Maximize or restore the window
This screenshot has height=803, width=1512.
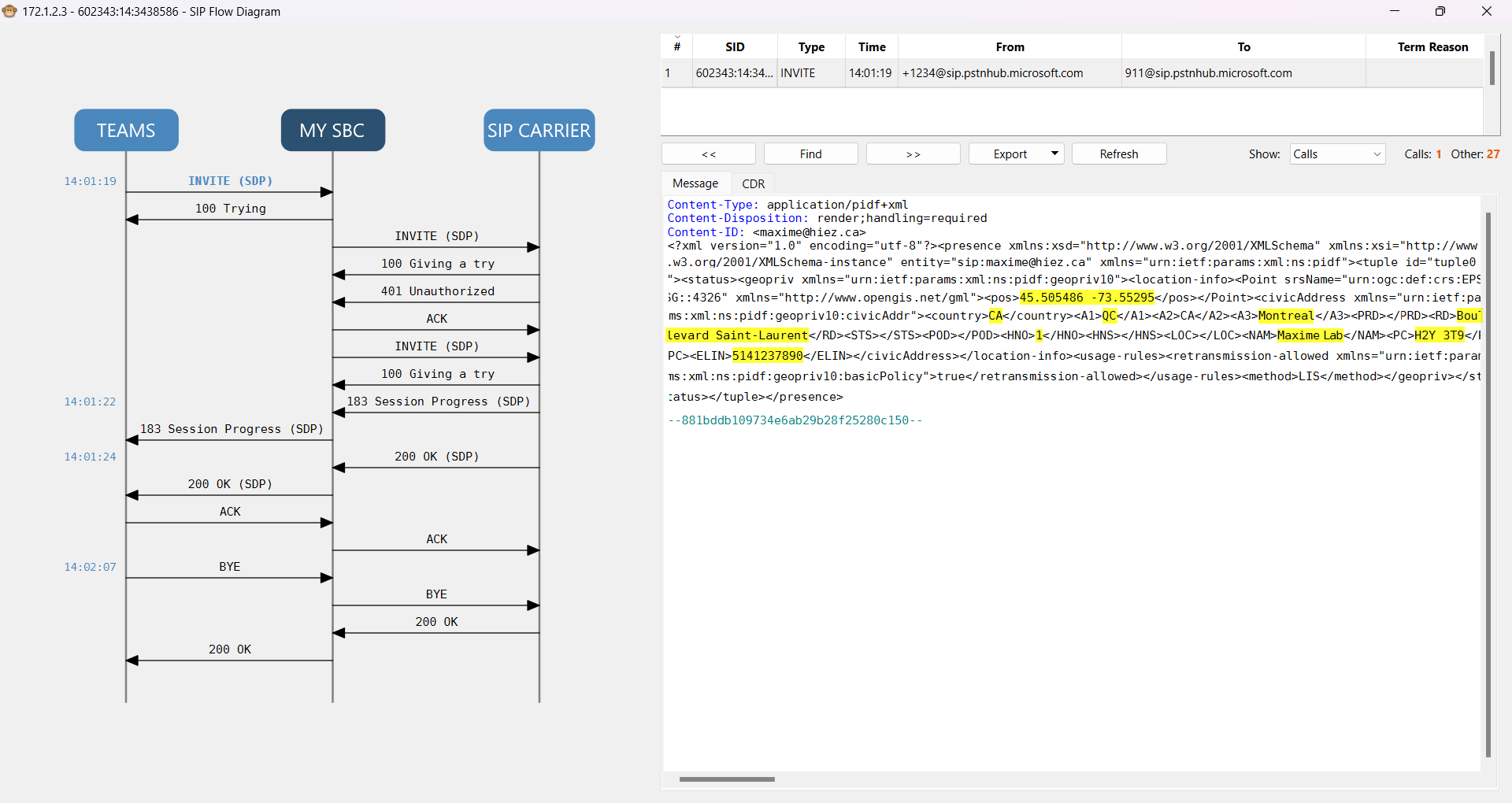[x=1440, y=11]
